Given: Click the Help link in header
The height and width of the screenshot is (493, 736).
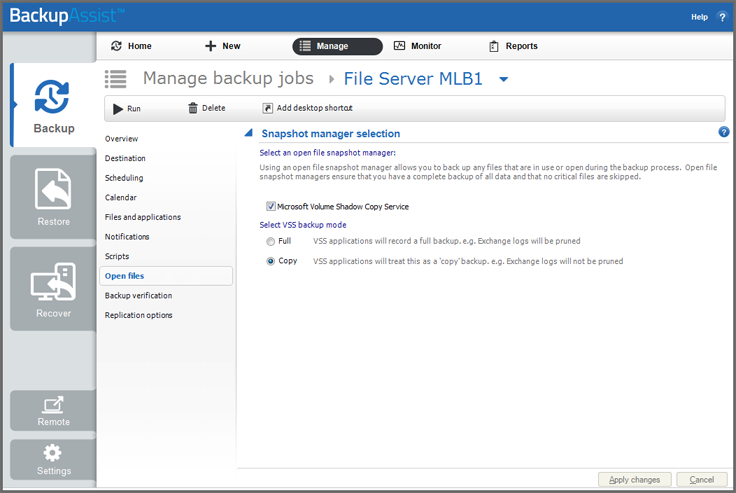Looking at the screenshot, I should tap(699, 17).
